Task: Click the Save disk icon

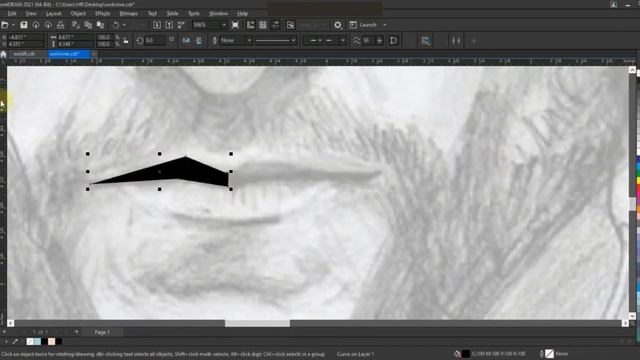Action: click(x=24, y=25)
